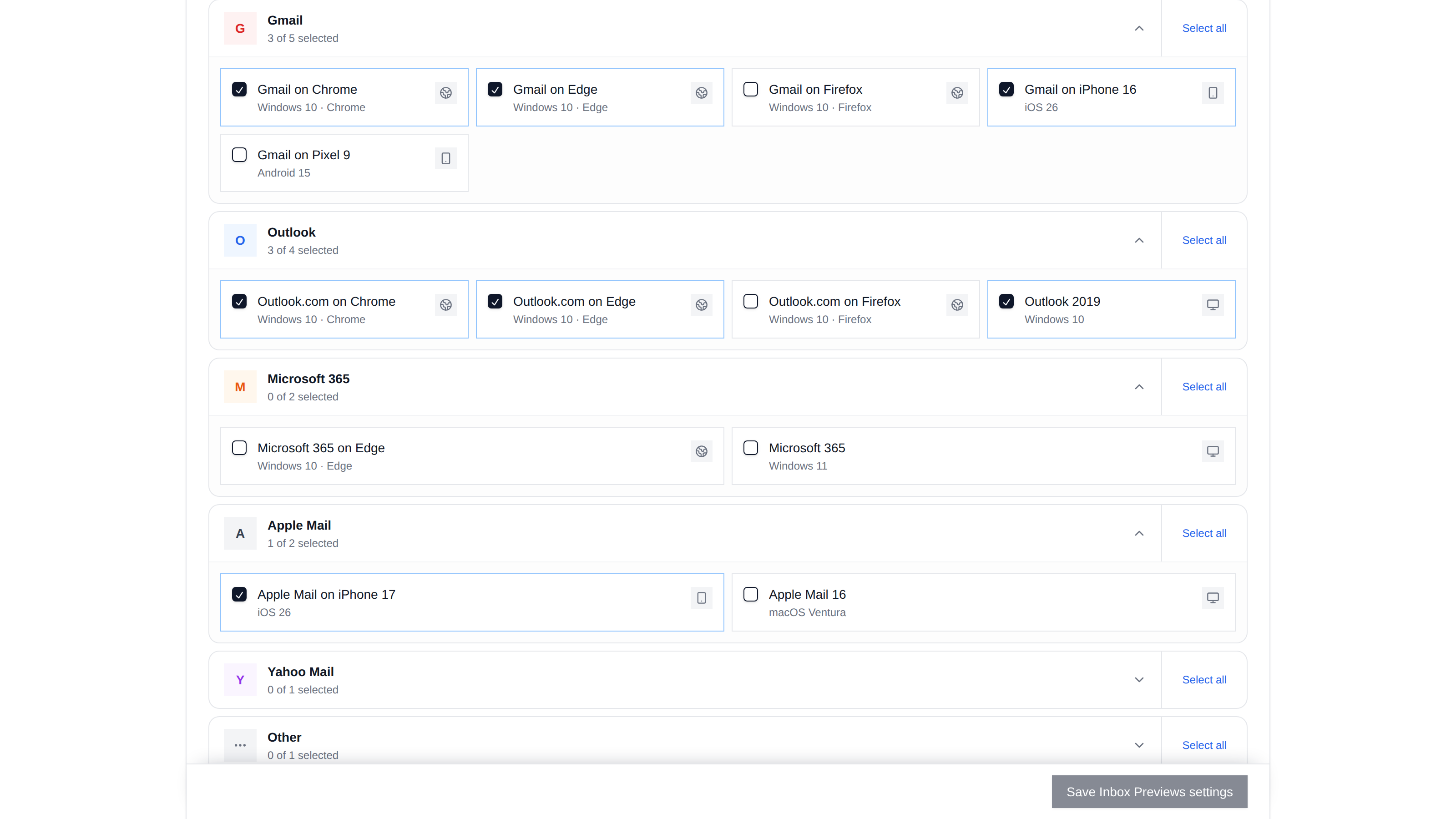The width and height of the screenshot is (1456, 819).
Task: Click the blue O Outlook group badge
Action: click(240, 240)
